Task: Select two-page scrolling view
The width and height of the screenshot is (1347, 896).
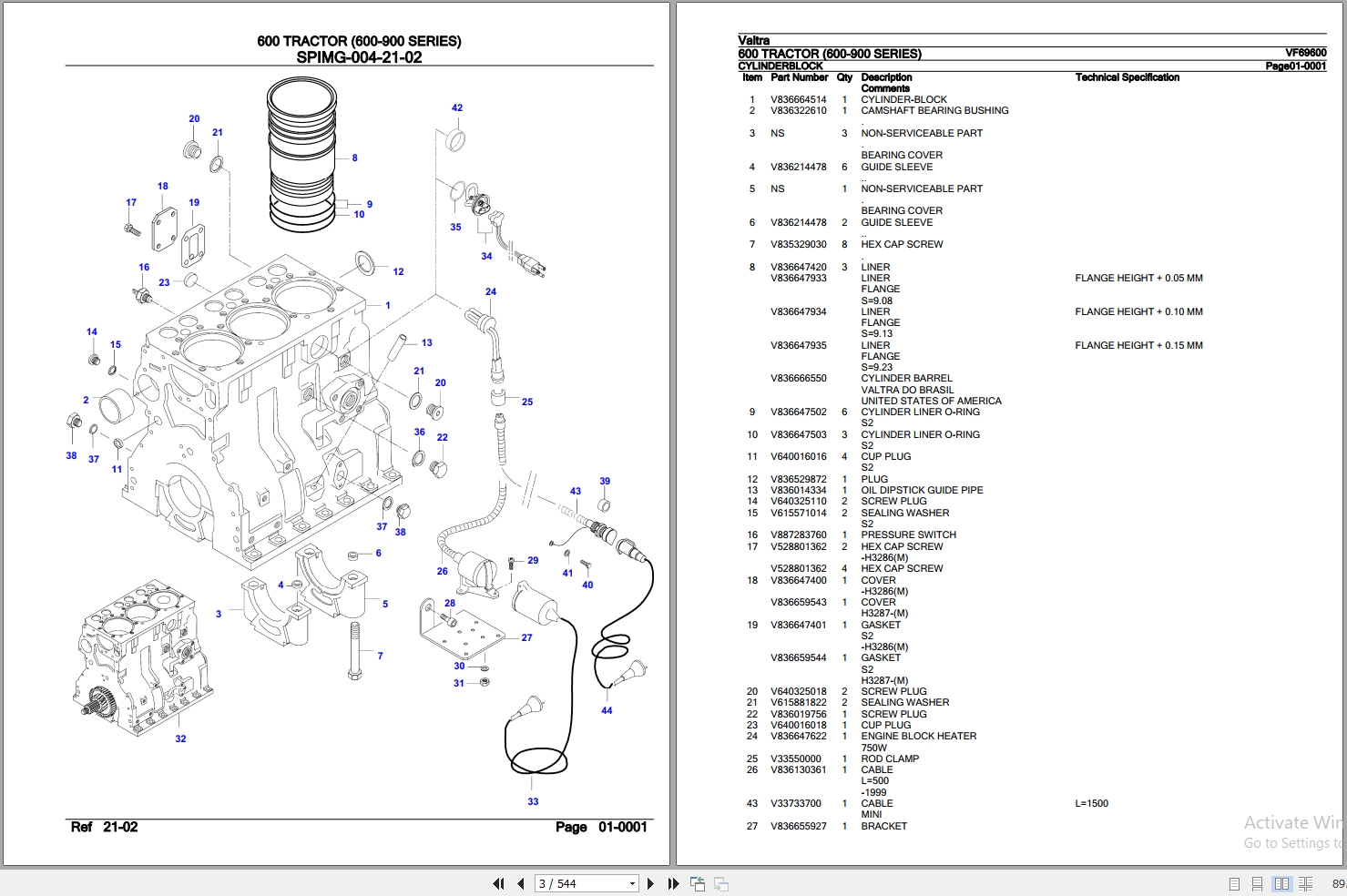Action: (1305, 883)
